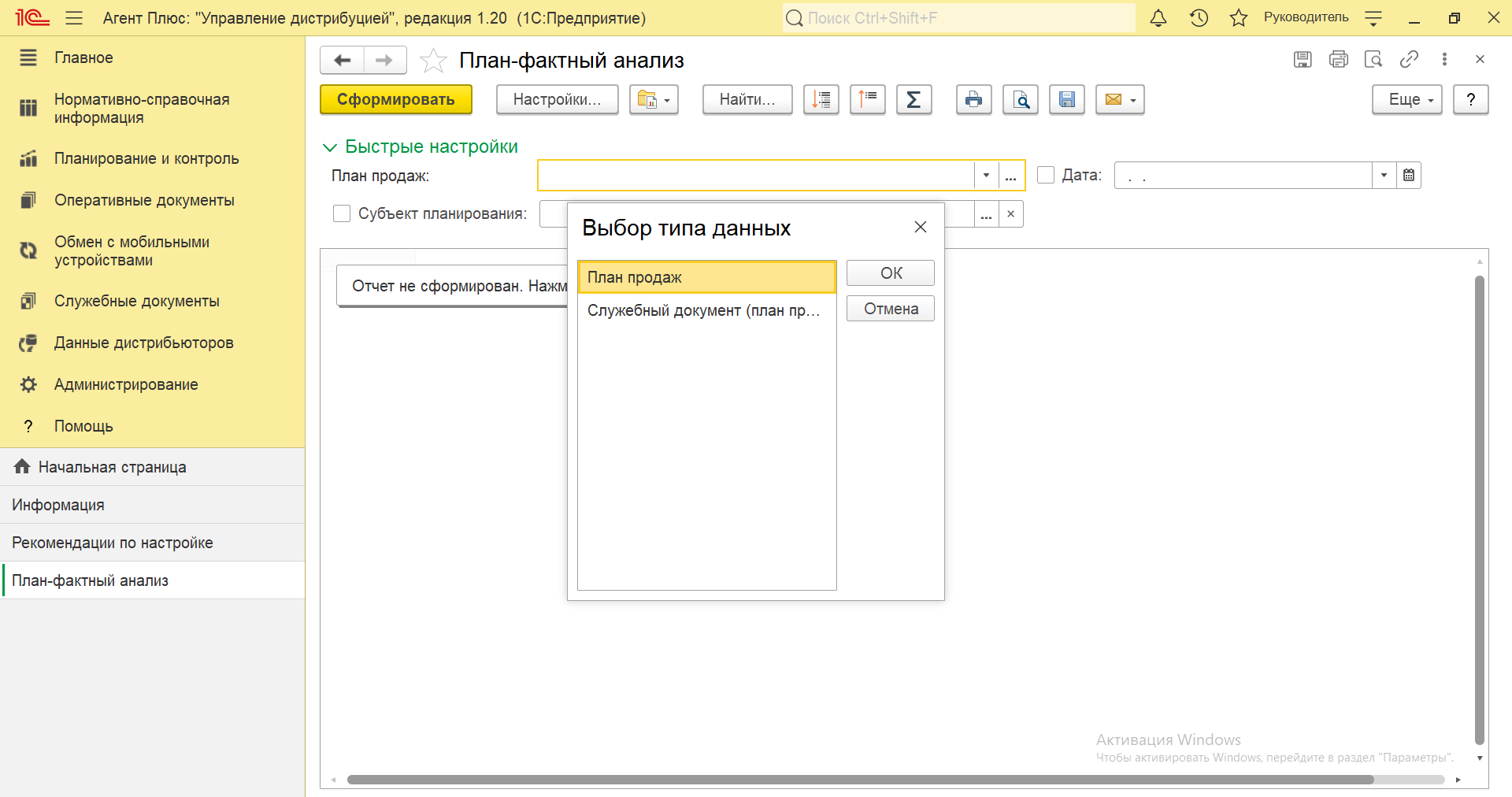Image resolution: width=1512 pixels, height=797 pixels.
Task: Open Планирование и контроль section
Action: tap(146, 158)
